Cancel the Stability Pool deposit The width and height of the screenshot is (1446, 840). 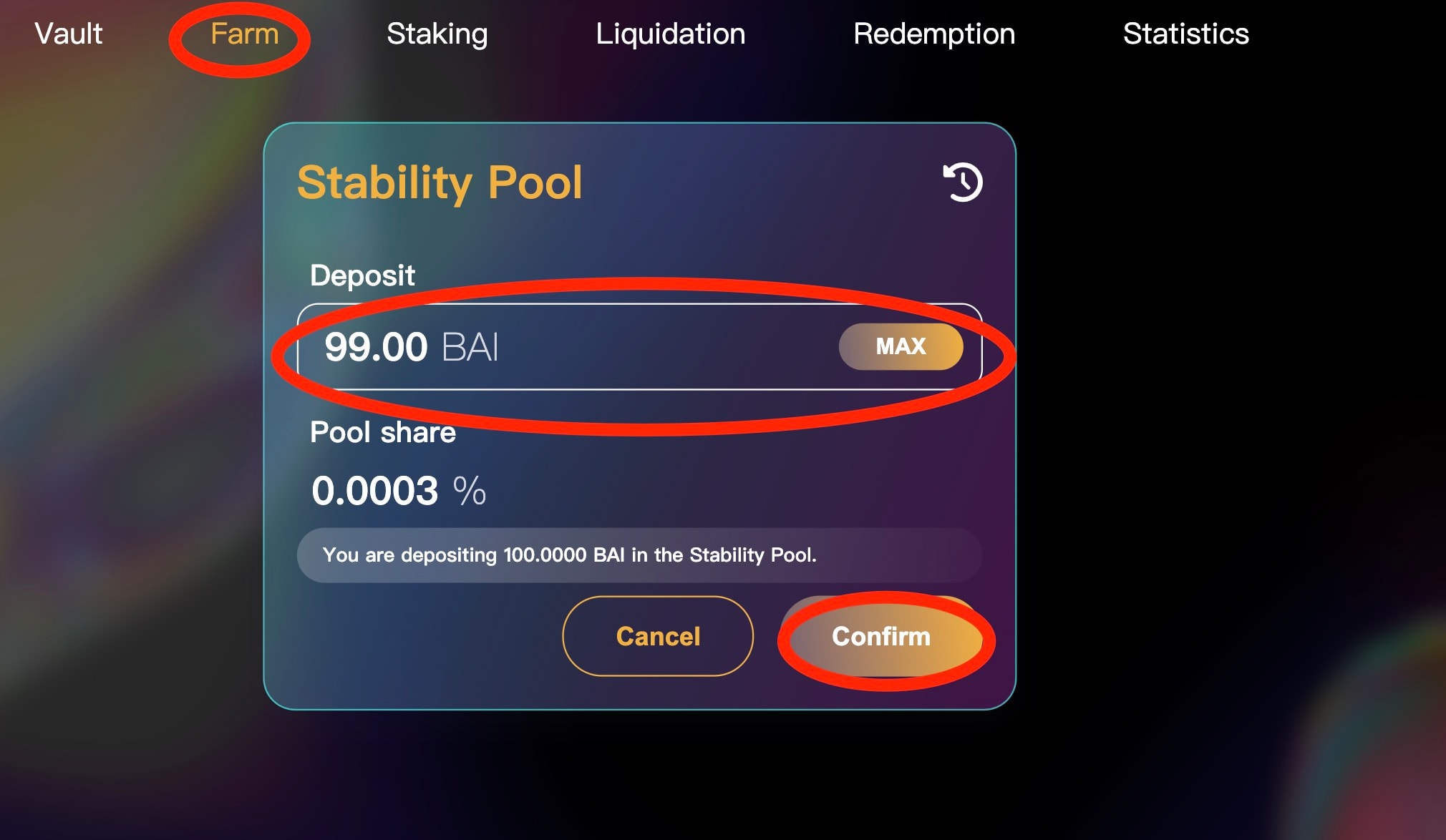coord(657,636)
